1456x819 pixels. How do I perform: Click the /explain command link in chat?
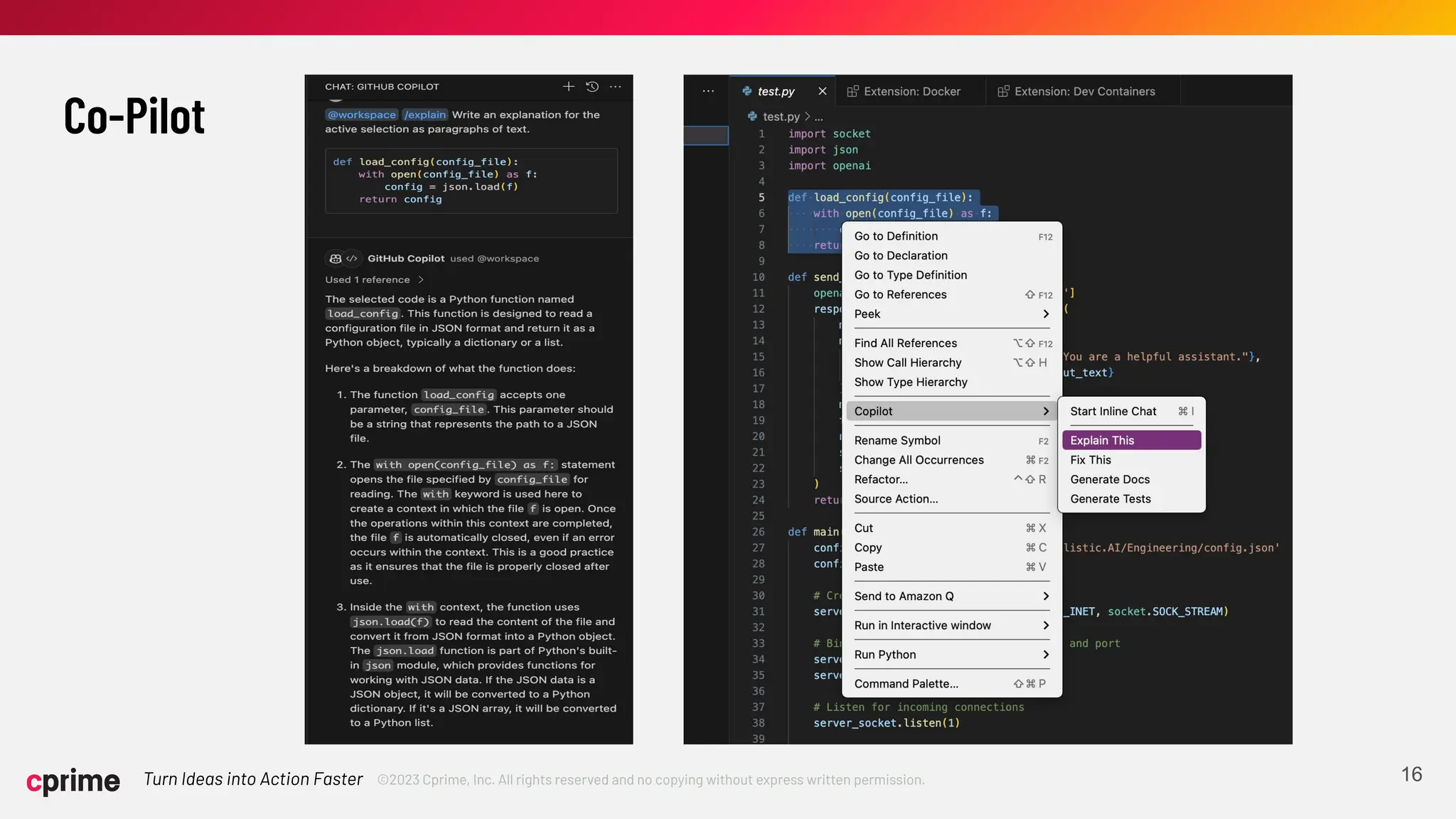click(425, 115)
